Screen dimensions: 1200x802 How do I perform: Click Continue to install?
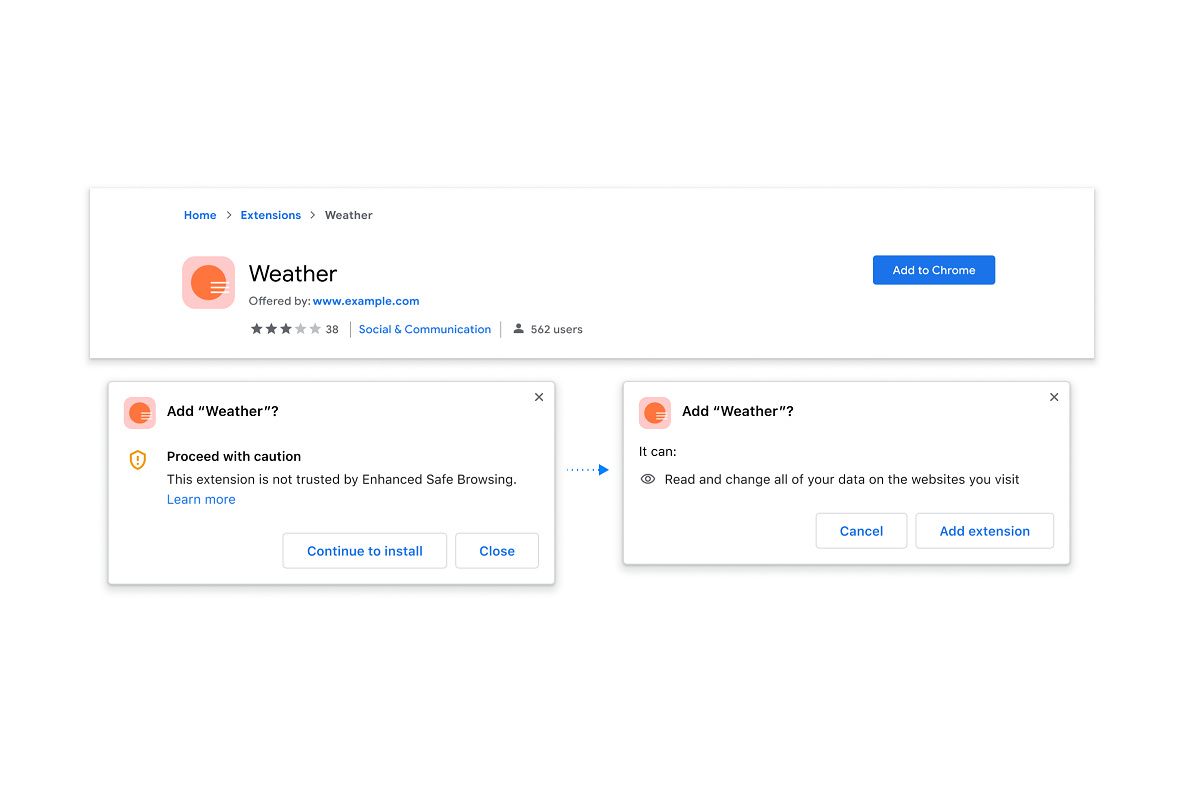pyautogui.click(x=365, y=551)
